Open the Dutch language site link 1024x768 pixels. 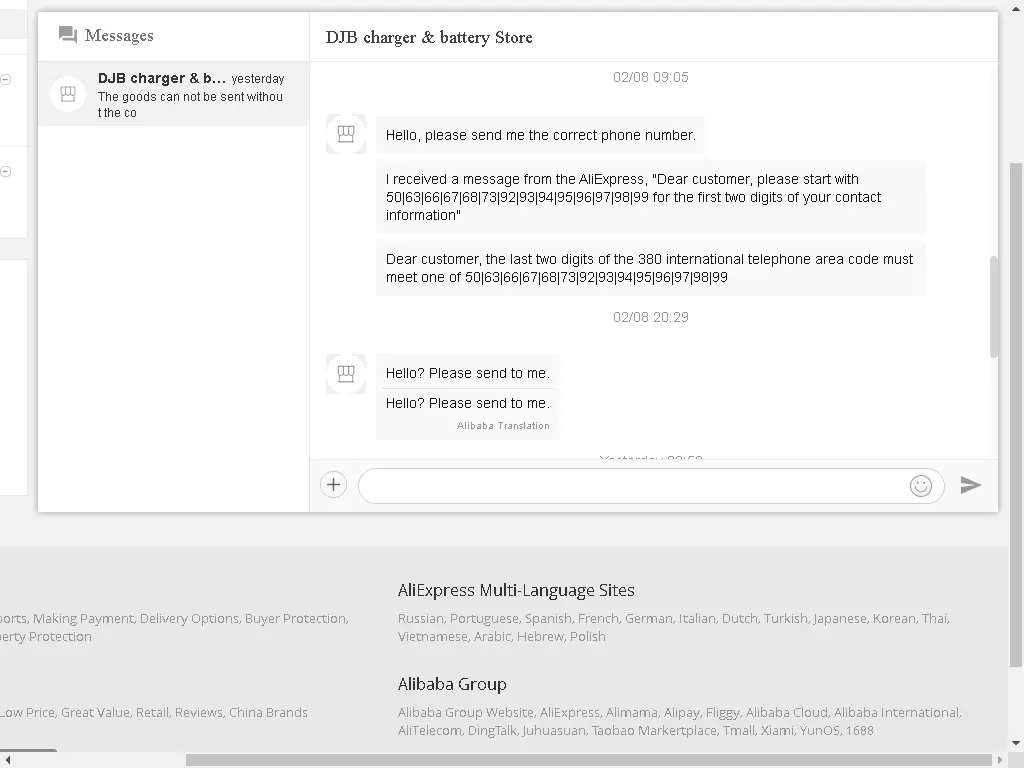click(x=739, y=618)
